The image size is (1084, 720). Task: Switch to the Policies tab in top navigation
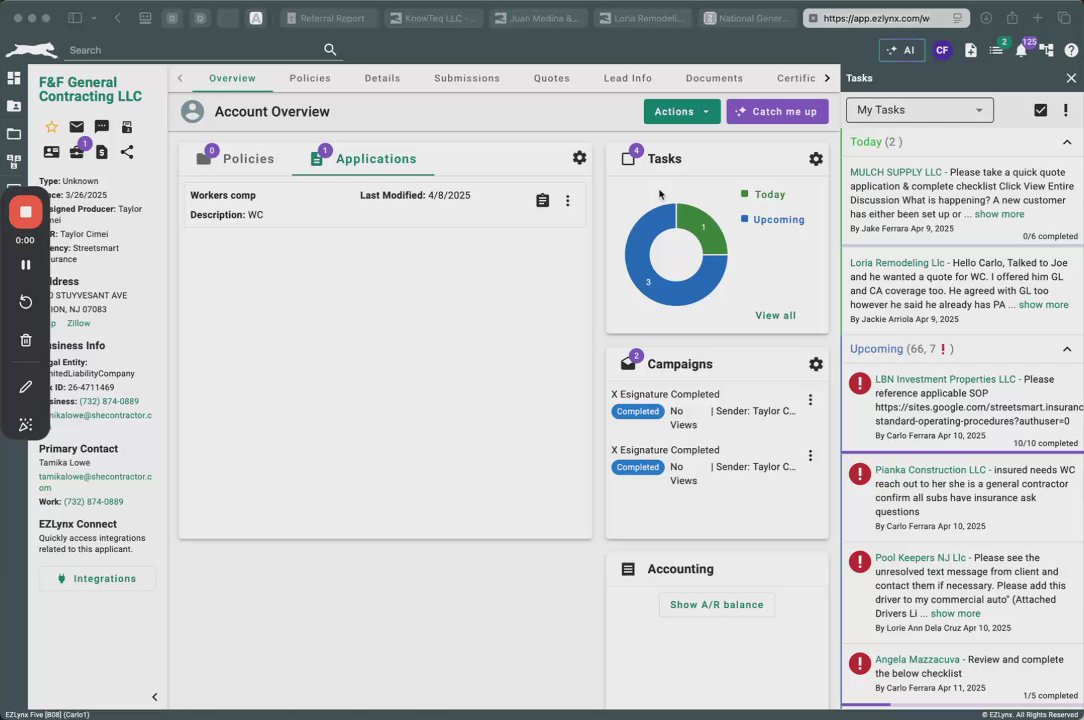310,78
